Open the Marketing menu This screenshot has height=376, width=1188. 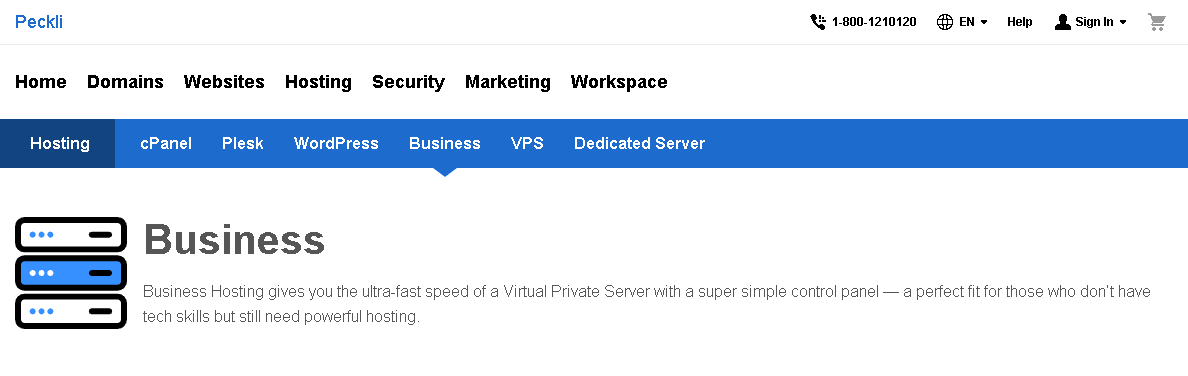pyautogui.click(x=508, y=82)
